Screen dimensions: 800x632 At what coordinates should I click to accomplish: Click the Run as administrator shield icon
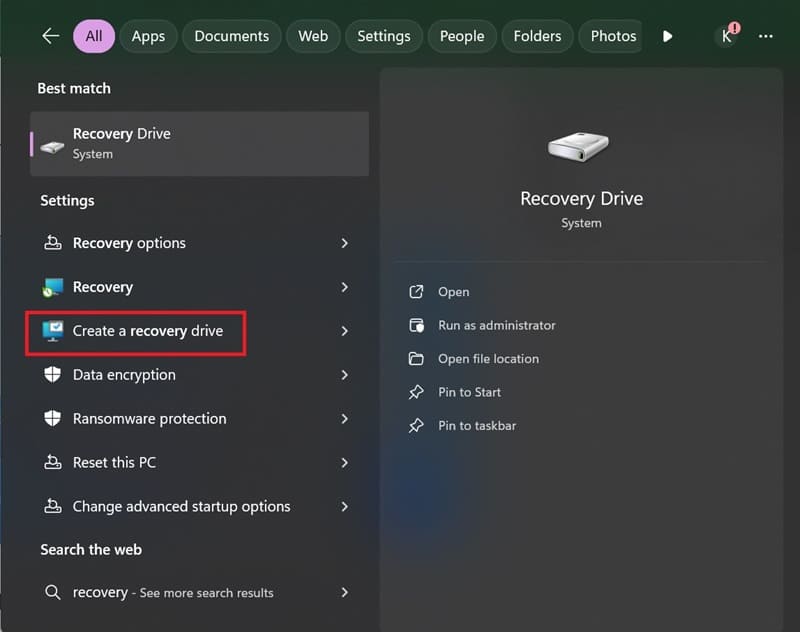point(416,325)
